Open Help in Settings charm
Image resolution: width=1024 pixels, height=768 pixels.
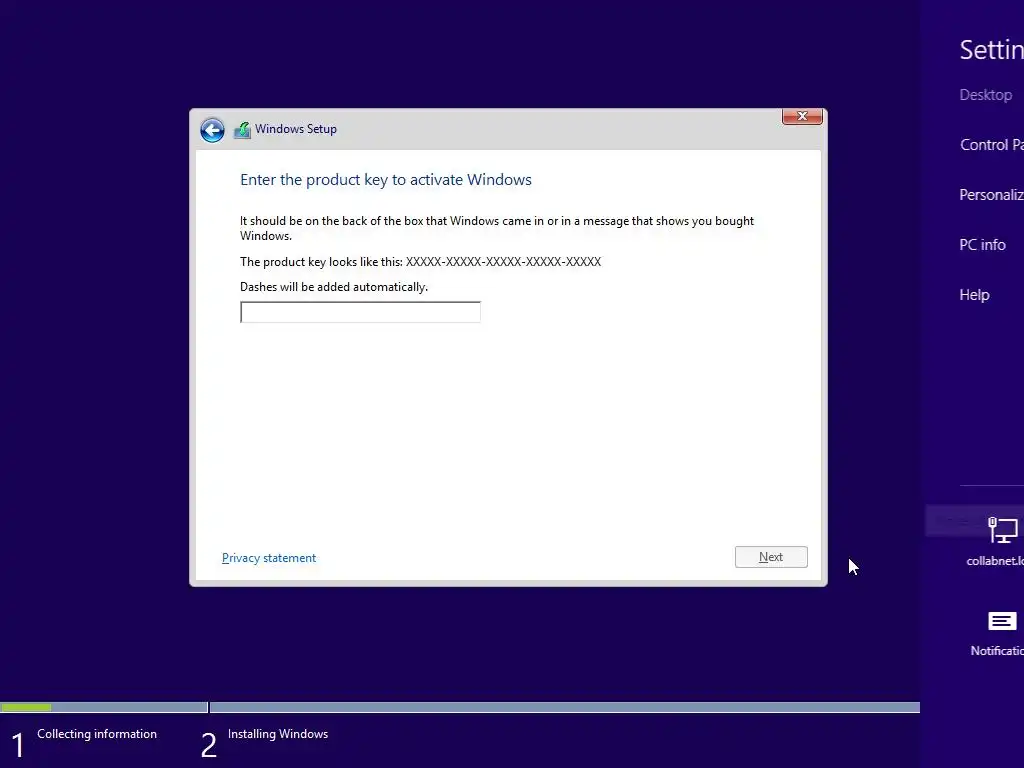pos(974,295)
